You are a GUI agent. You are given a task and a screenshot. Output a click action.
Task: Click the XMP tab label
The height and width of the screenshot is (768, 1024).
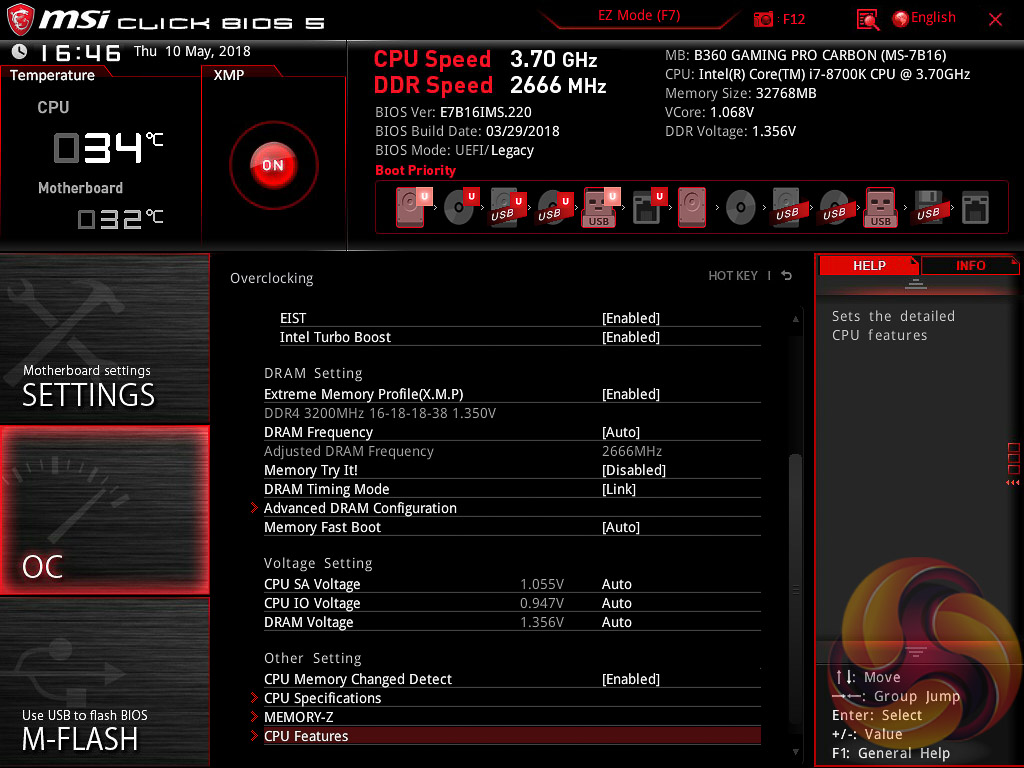tap(229, 75)
